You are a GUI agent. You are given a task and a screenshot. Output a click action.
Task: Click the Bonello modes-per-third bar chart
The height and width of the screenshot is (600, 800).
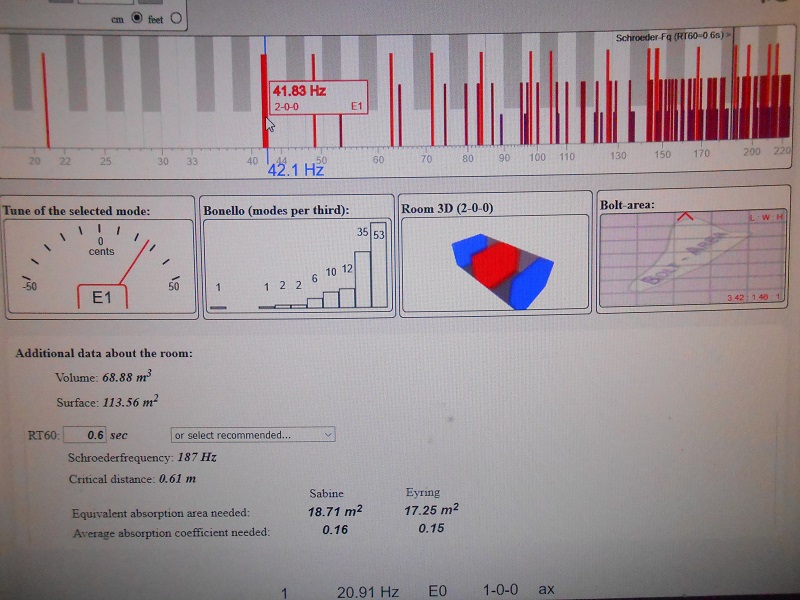(x=297, y=265)
